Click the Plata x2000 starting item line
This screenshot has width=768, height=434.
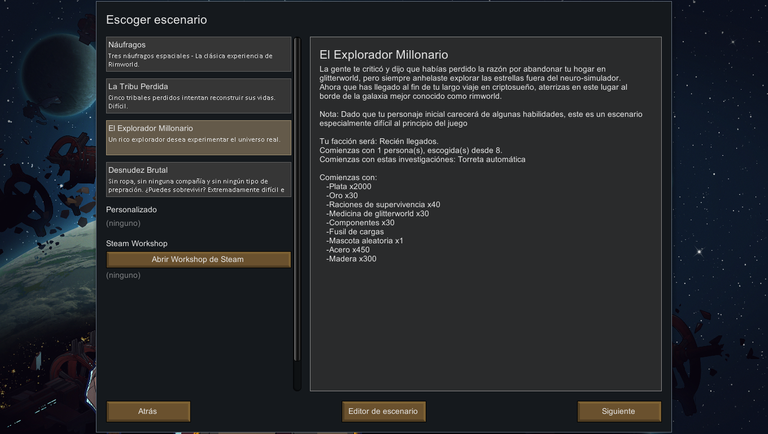pos(349,187)
